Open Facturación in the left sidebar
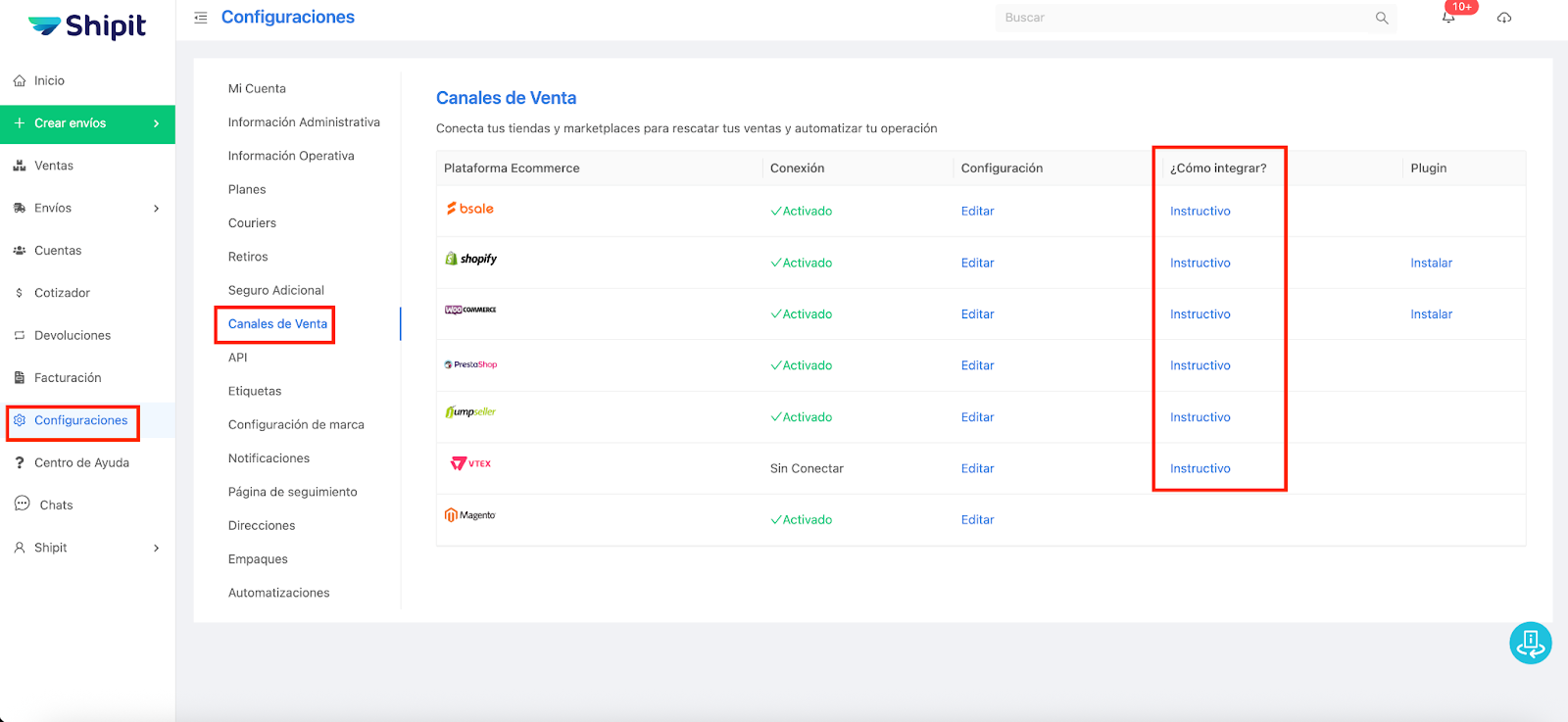Screen dimensions: 1568x722 pyautogui.click(x=67, y=378)
